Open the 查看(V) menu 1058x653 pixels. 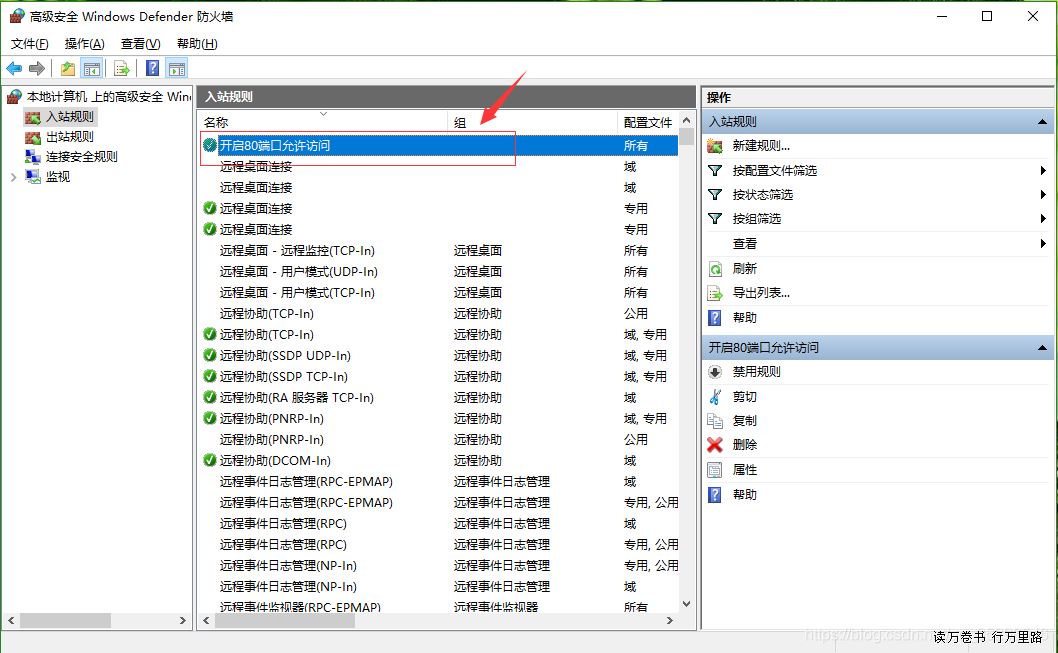pos(140,44)
